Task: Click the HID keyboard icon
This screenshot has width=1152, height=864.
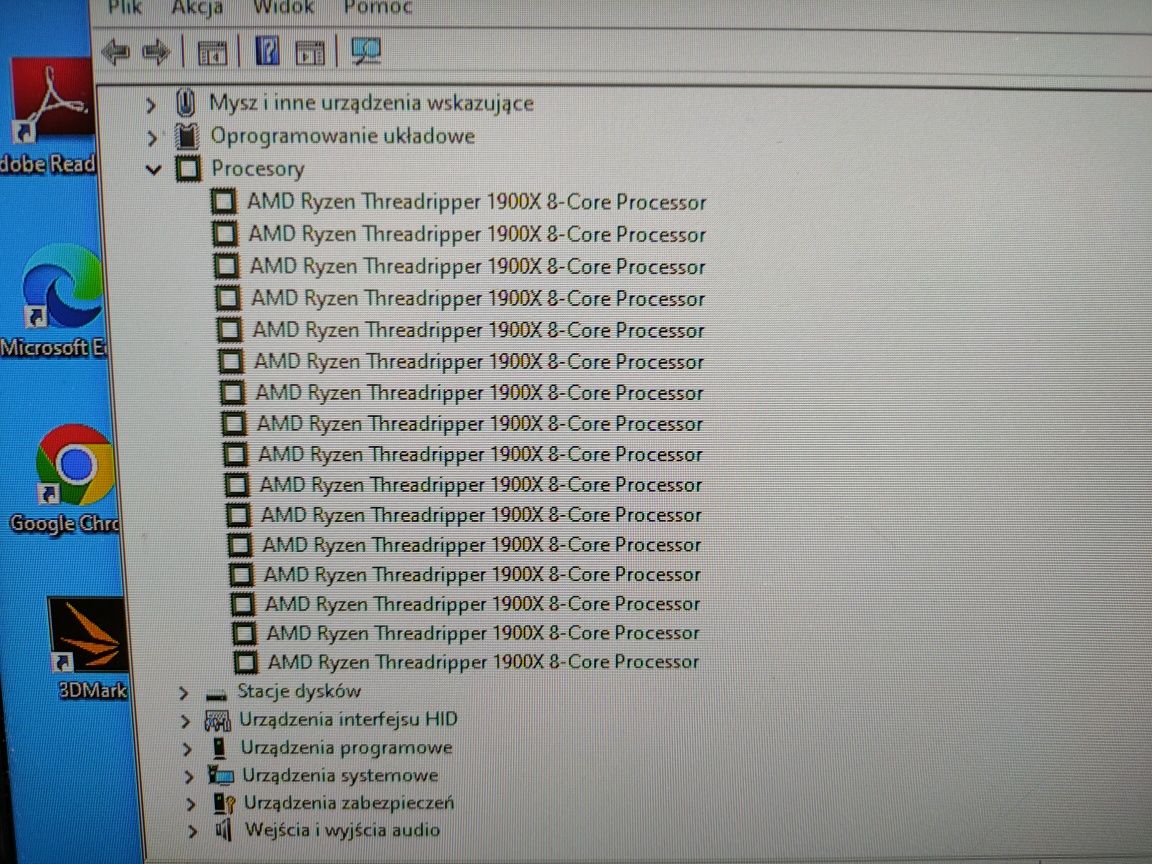Action: [x=217, y=721]
